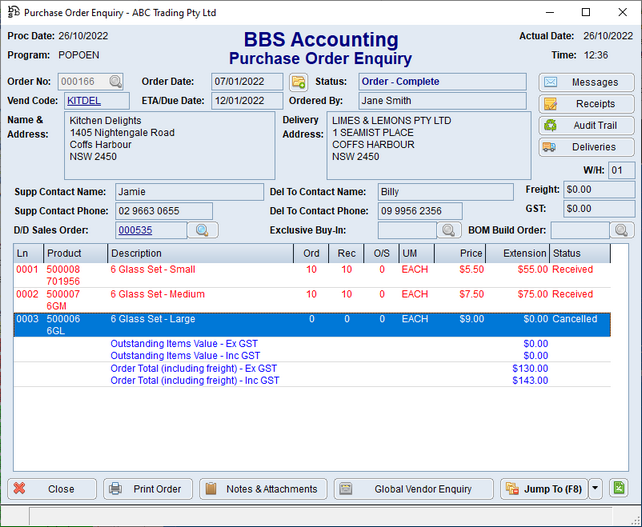Open Notes & Attachments
The height and width of the screenshot is (527, 642).
click(x=262, y=489)
